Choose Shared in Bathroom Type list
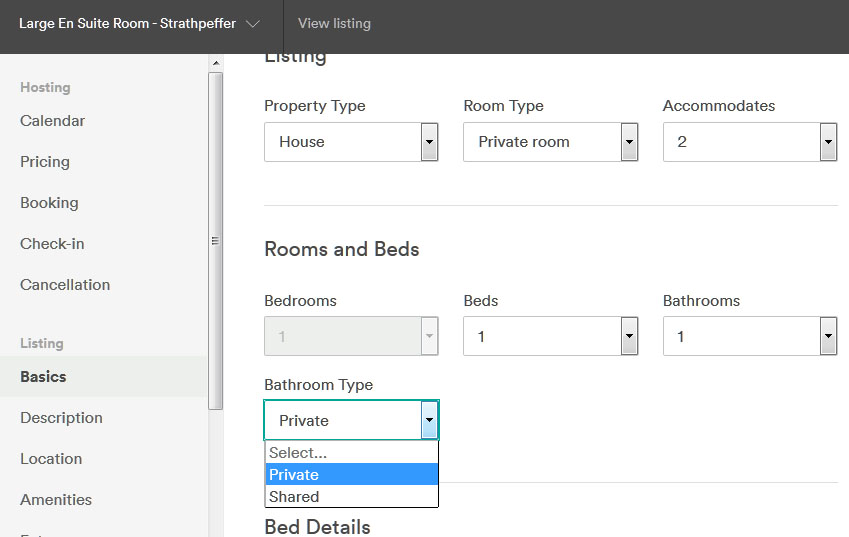The height and width of the screenshot is (537, 849). pos(294,497)
